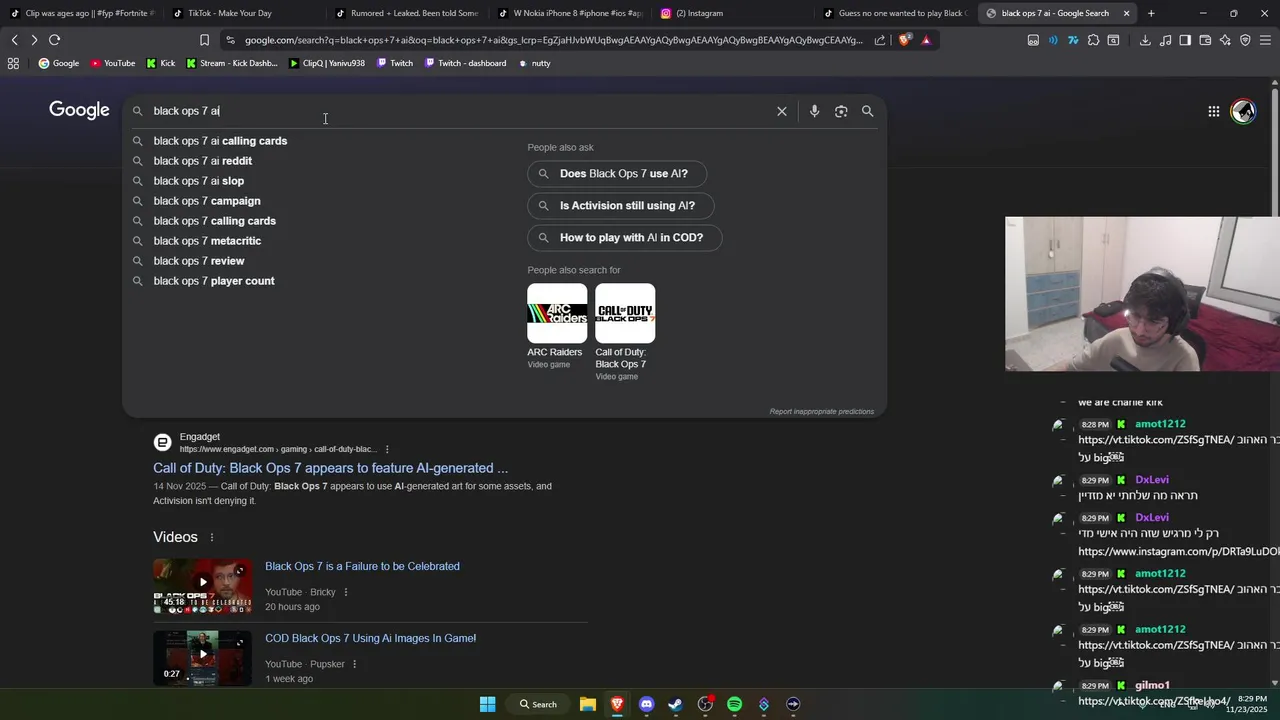Image resolution: width=1280 pixels, height=720 pixels.
Task: Clear the search box with the X
Action: tap(782, 111)
